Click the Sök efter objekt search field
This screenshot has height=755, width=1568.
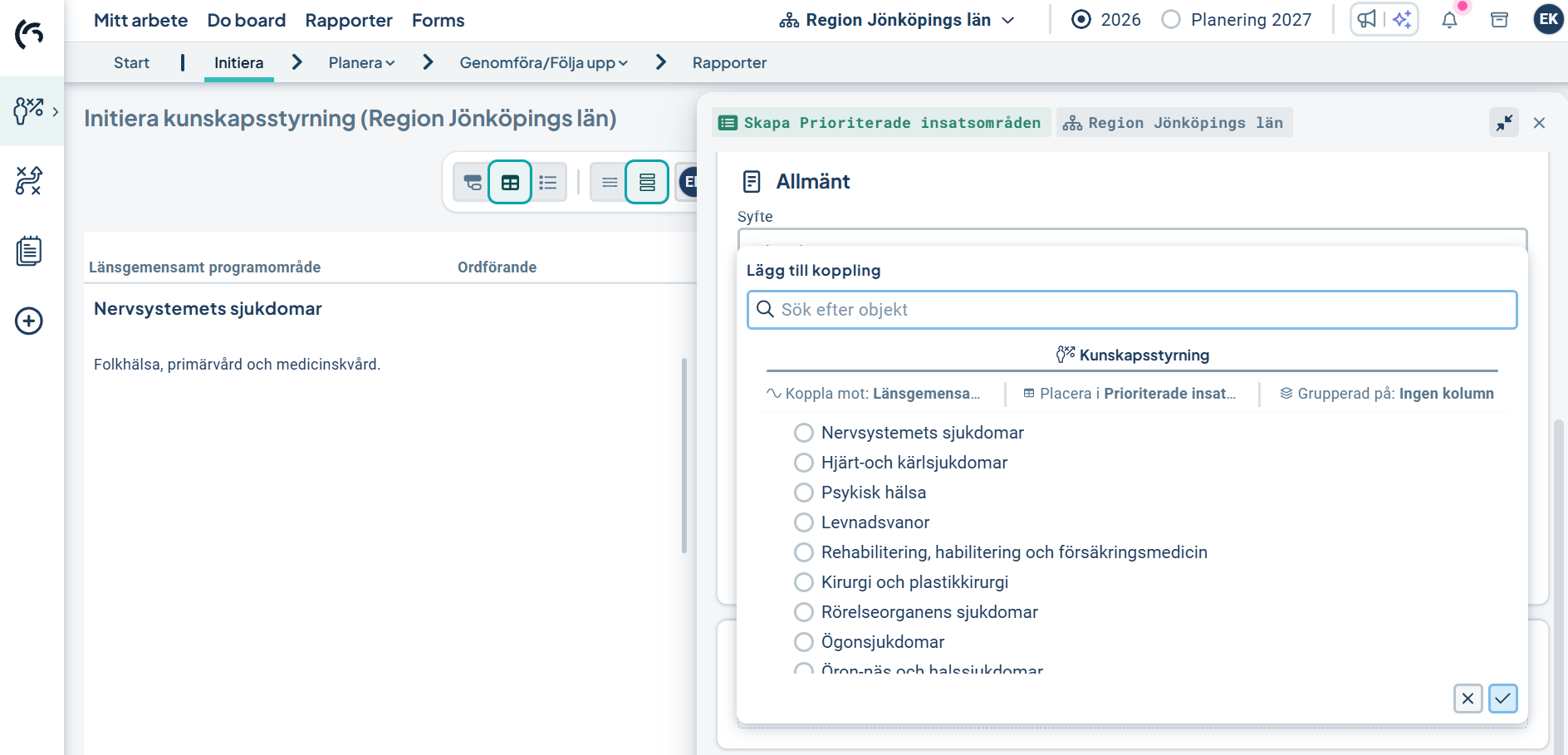[1132, 310]
